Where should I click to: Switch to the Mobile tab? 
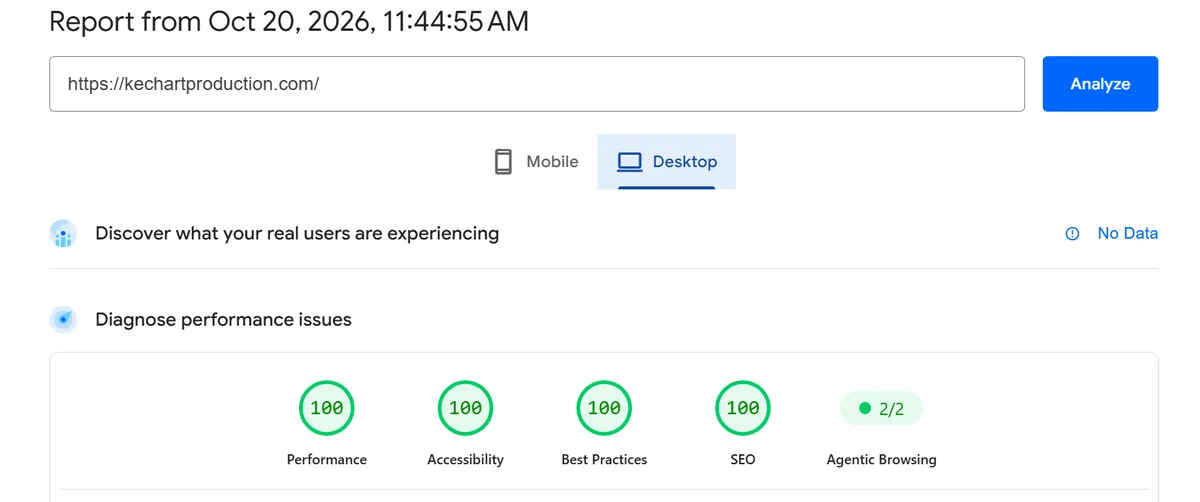[536, 161]
